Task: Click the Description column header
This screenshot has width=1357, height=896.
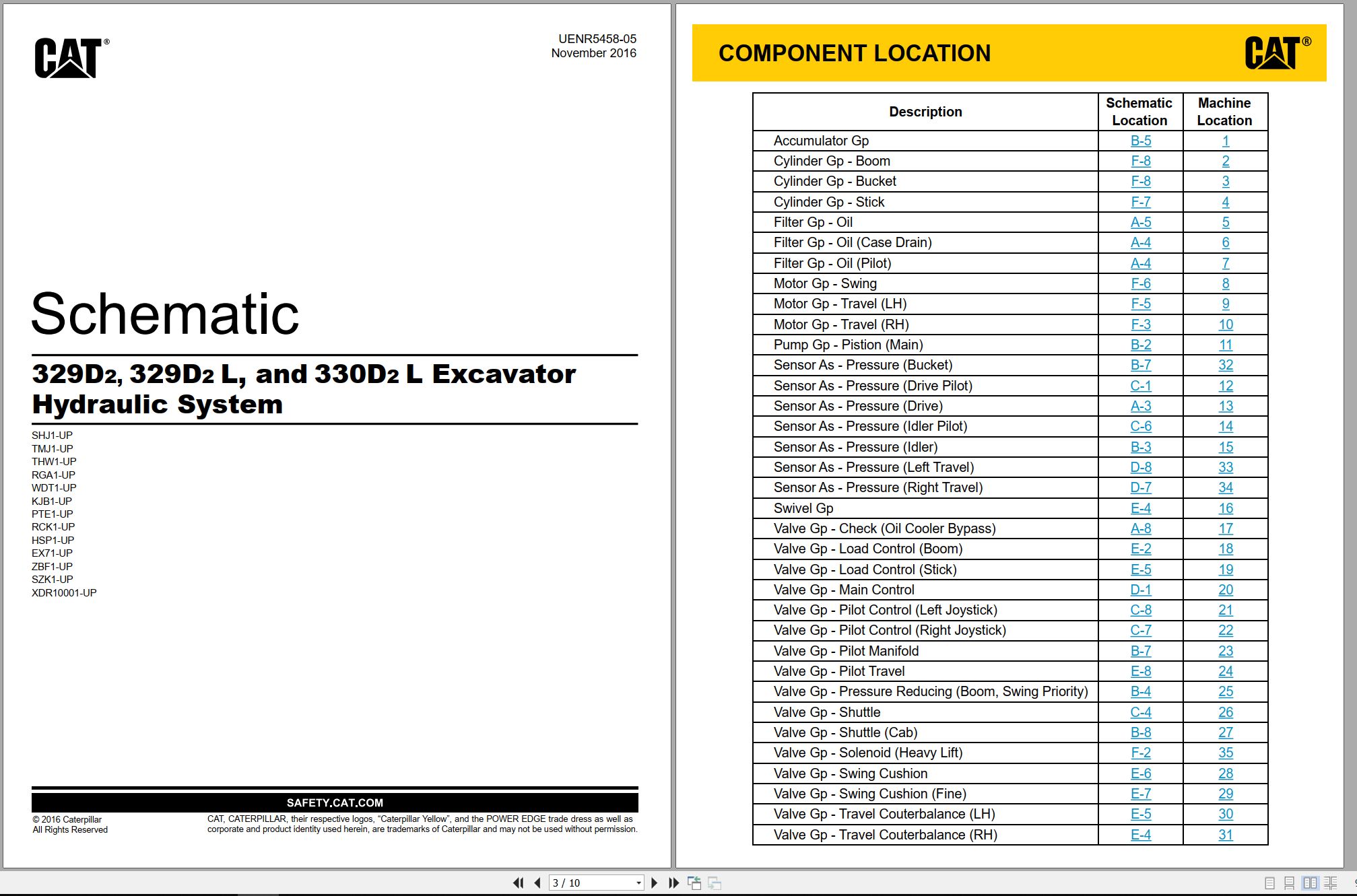Action: pyautogui.click(x=925, y=112)
